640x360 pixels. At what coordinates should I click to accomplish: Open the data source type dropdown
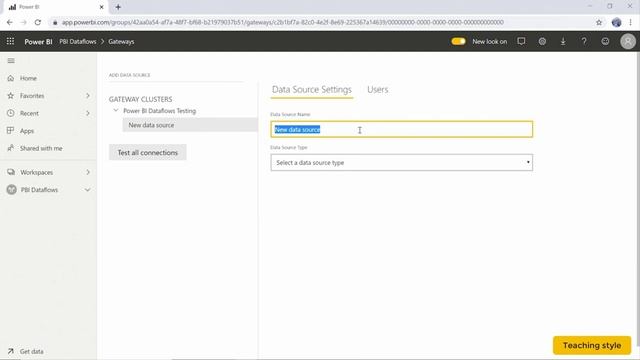(402, 162)
